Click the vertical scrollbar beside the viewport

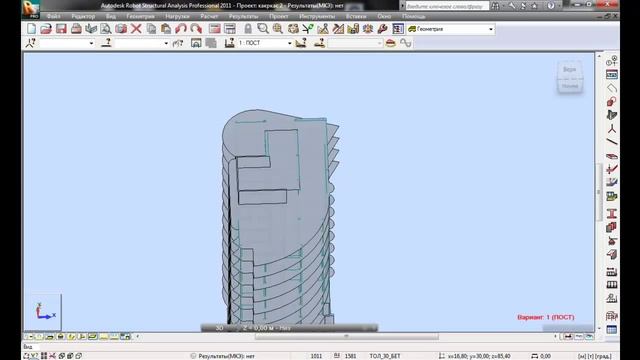(x=599, y=192)
